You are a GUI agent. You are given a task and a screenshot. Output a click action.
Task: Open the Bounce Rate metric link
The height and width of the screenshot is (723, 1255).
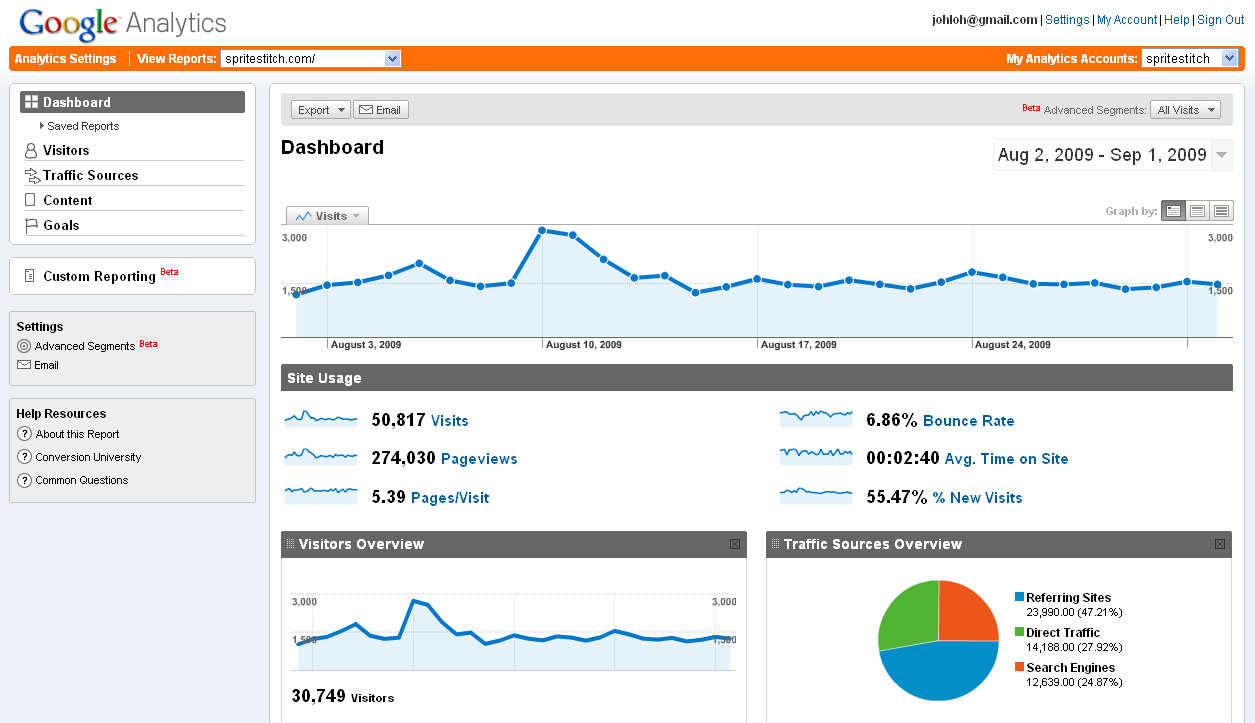pyautogui.click(x=968, y=421)
